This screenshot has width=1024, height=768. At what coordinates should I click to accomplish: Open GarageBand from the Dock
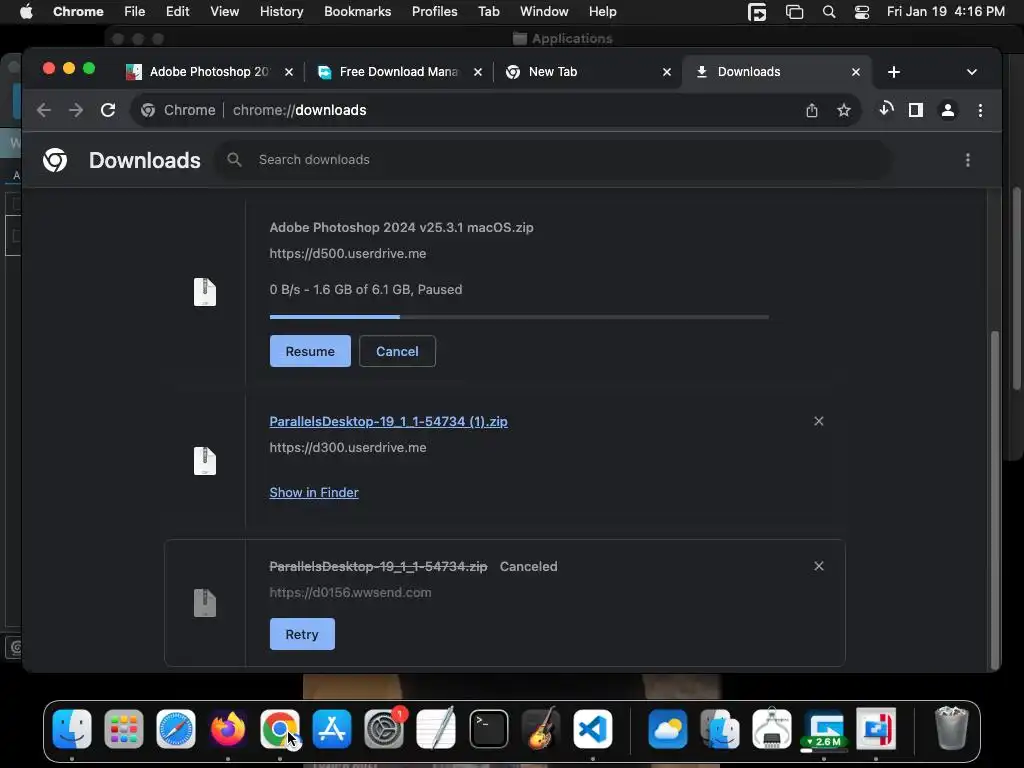[541, 729]
